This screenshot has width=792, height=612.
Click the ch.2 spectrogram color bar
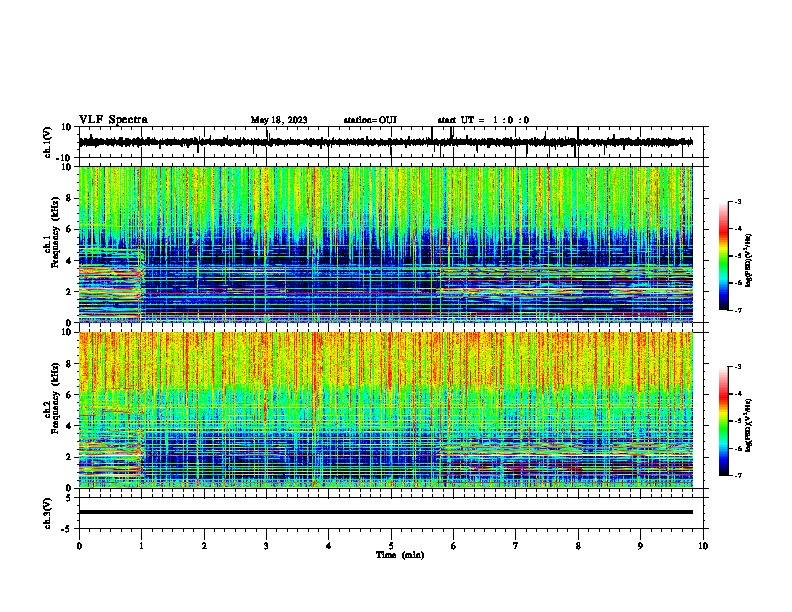click(x=724, y=421)
